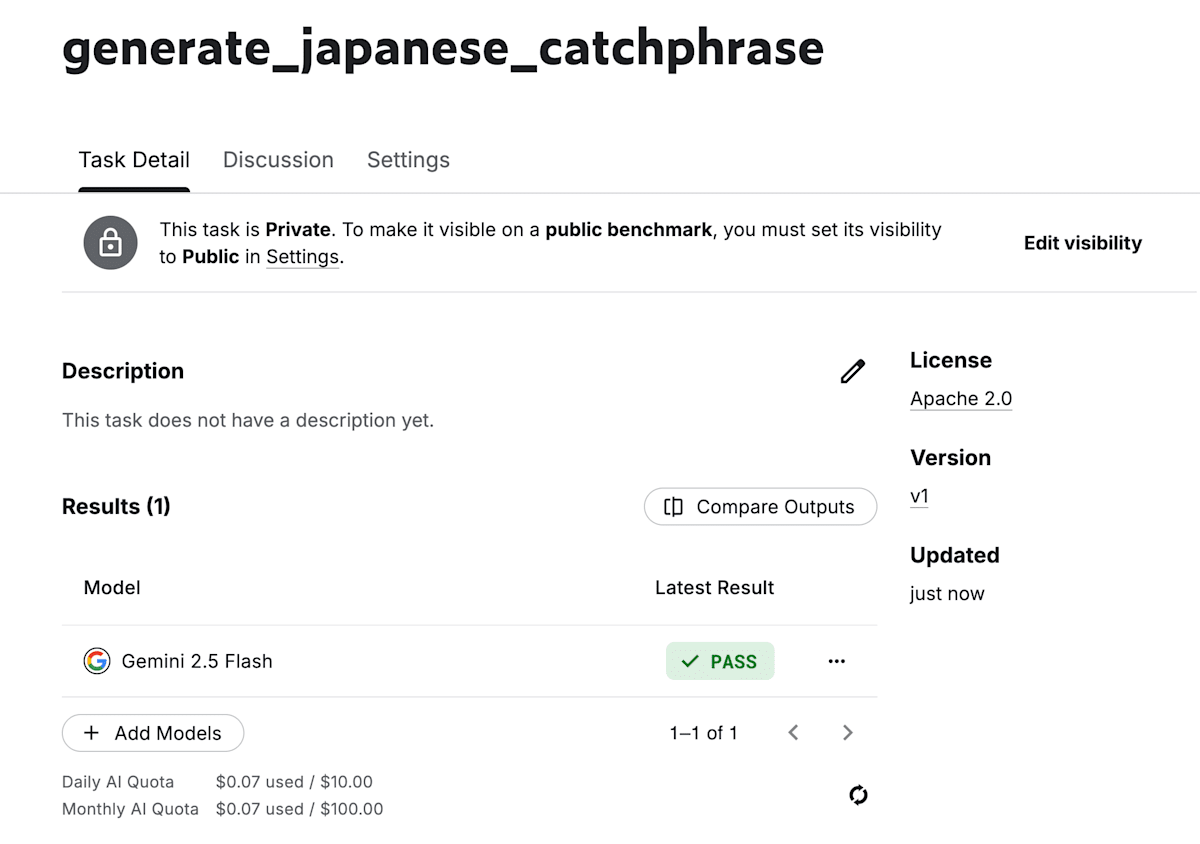This screenshot has width=1200, height=844.
Task: Click the 'just now' updated timestamp
Action: point(947,594)
